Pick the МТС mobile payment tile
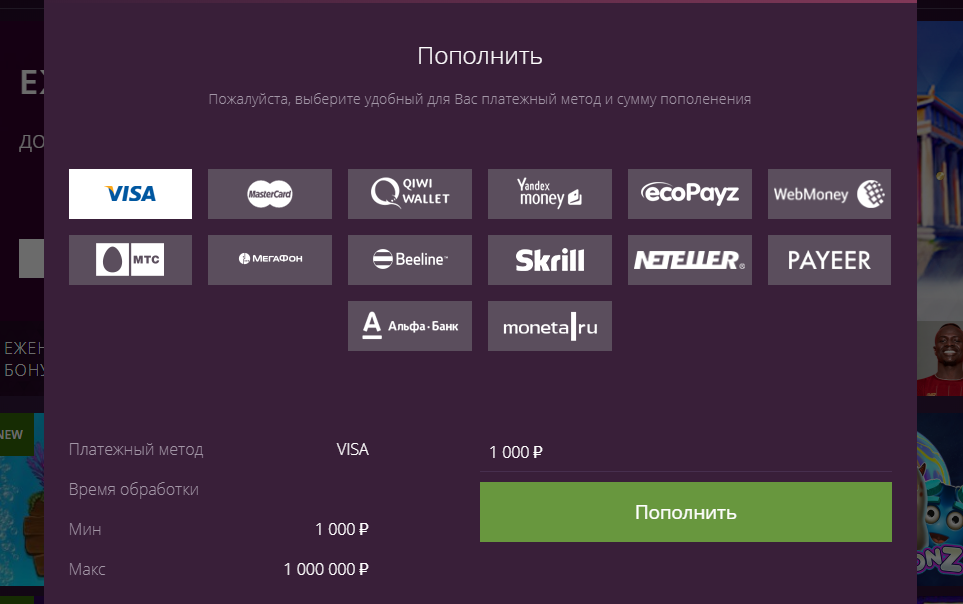 point(130,260)
